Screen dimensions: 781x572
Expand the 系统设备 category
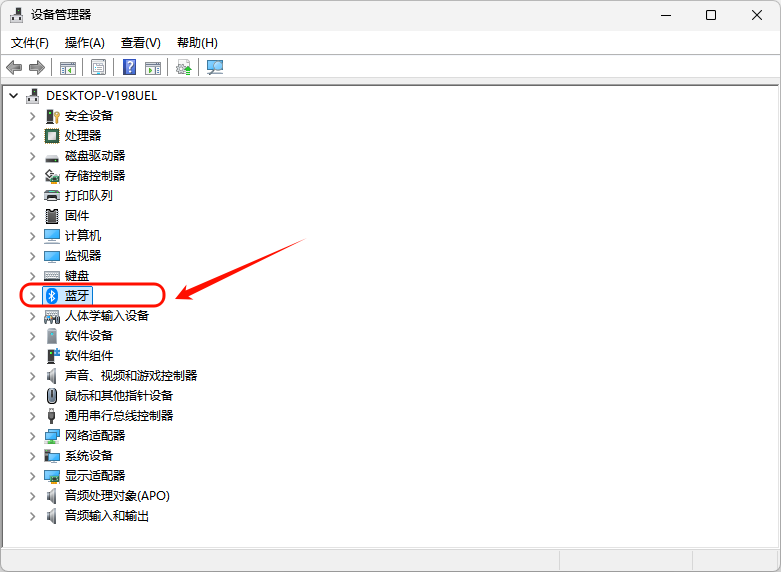click(x=32, y=456)
